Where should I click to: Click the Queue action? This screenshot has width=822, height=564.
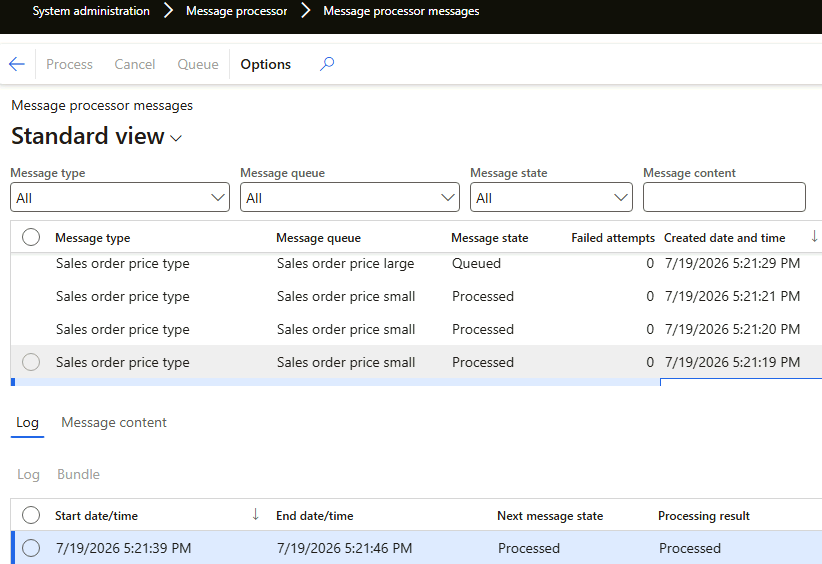pyautogui.click(x=198, y=64)
